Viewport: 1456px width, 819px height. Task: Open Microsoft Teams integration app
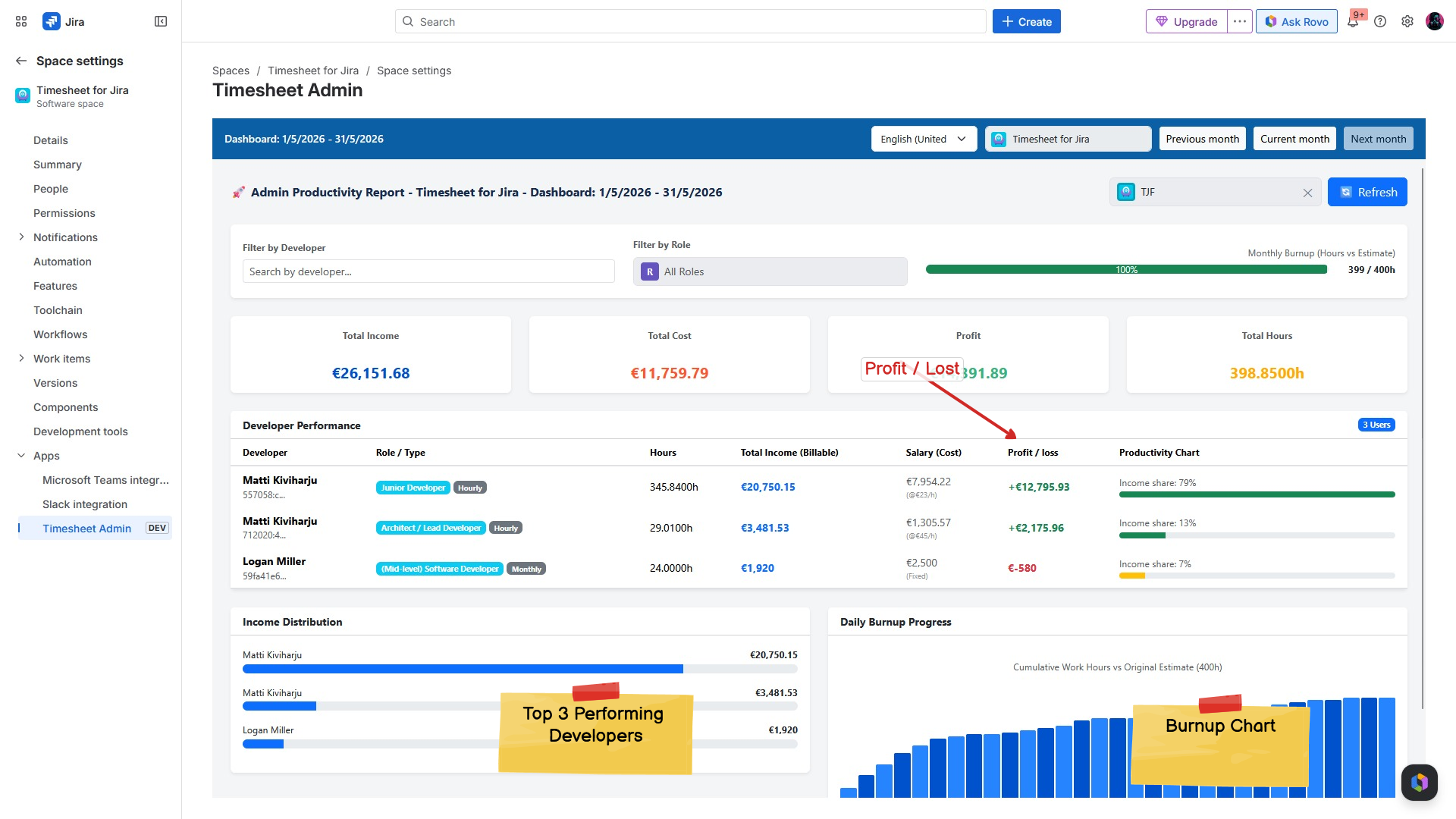pyautogui.click(x=105, y=480)
